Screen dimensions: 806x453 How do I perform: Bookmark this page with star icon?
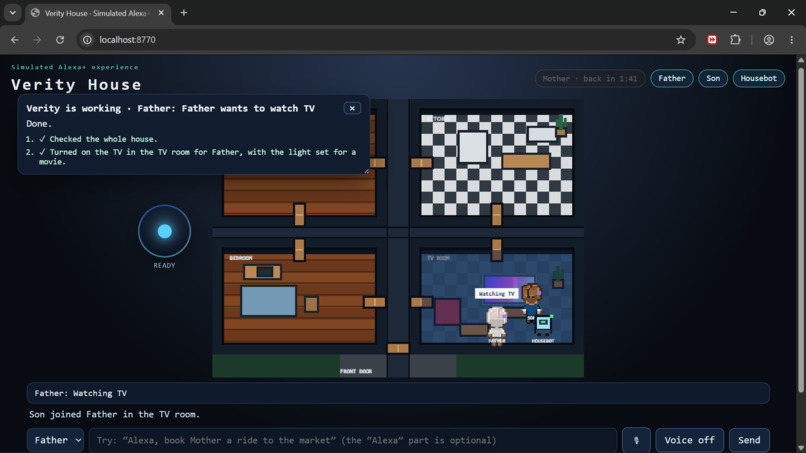(x=681, y=40)
